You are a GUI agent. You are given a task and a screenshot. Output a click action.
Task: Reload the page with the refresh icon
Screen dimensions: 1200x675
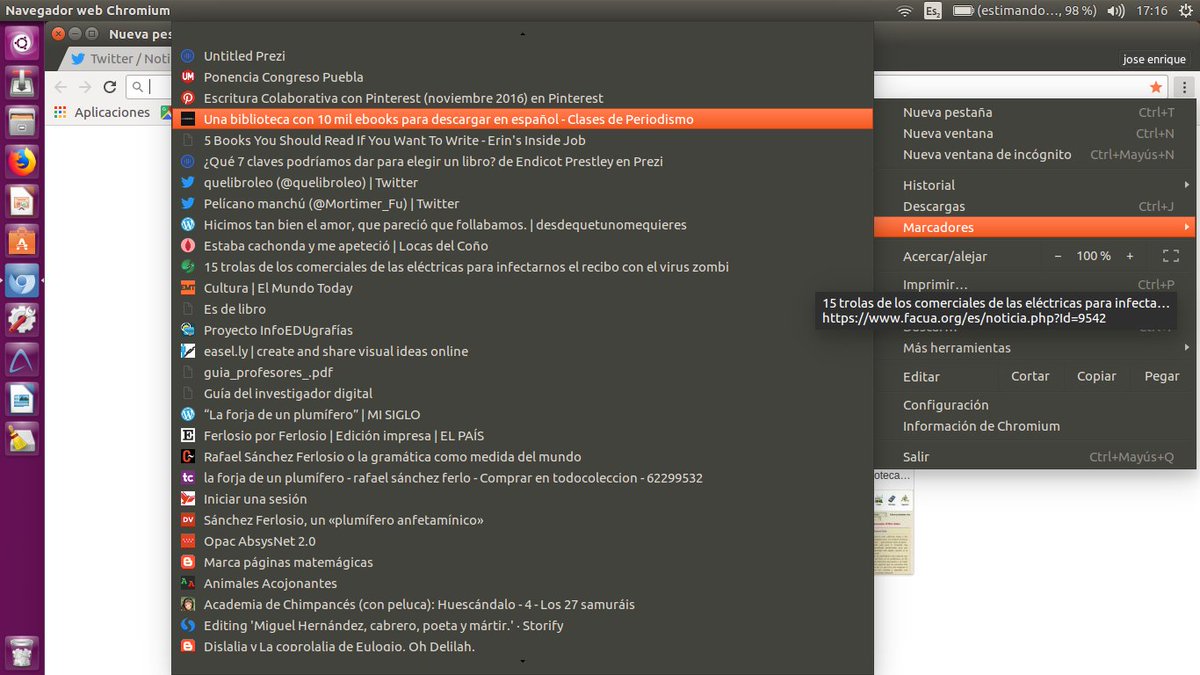pyautogui.click(x=110, y=87)
